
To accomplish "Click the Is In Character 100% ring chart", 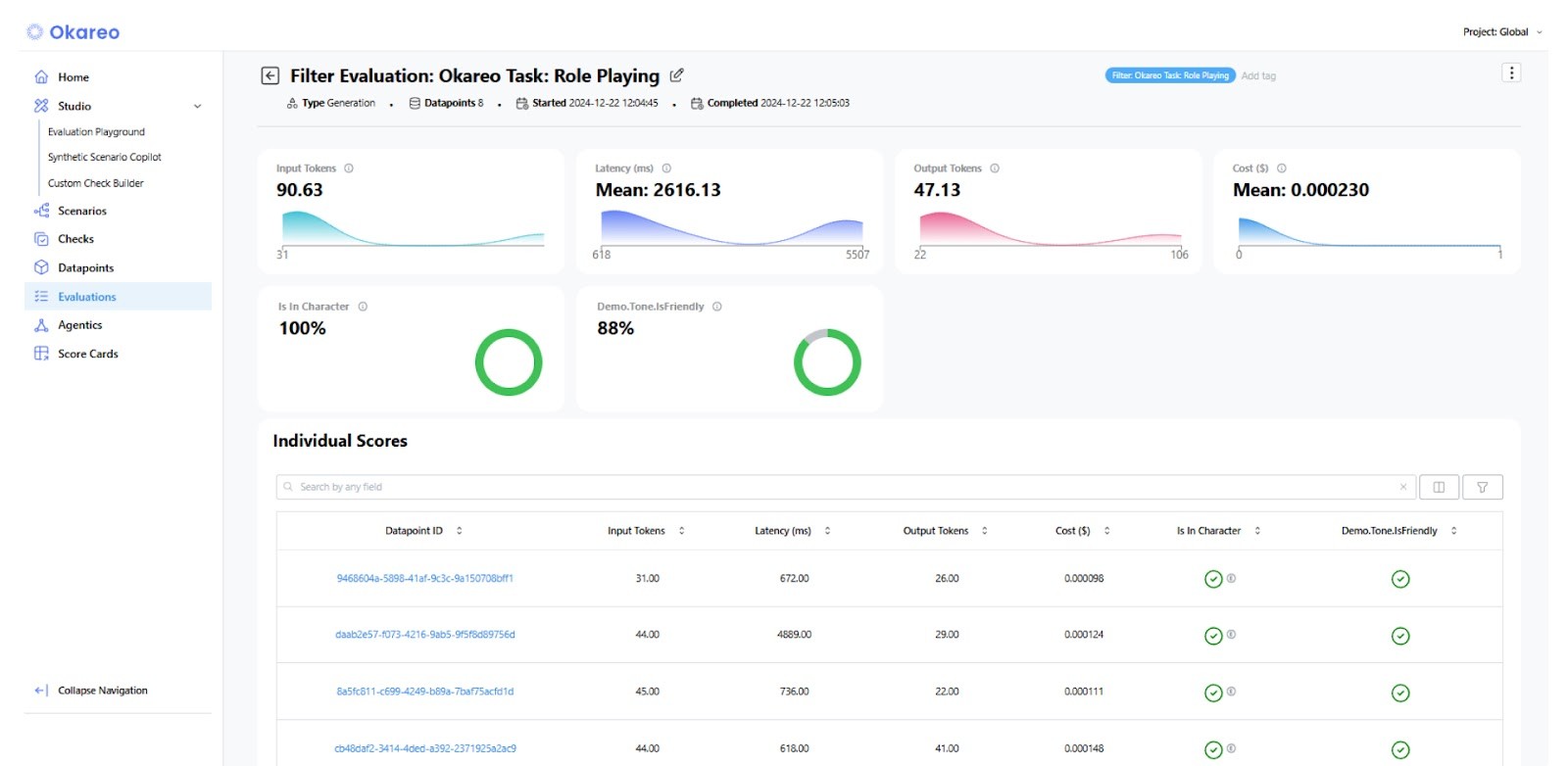I will coord(509,362).
